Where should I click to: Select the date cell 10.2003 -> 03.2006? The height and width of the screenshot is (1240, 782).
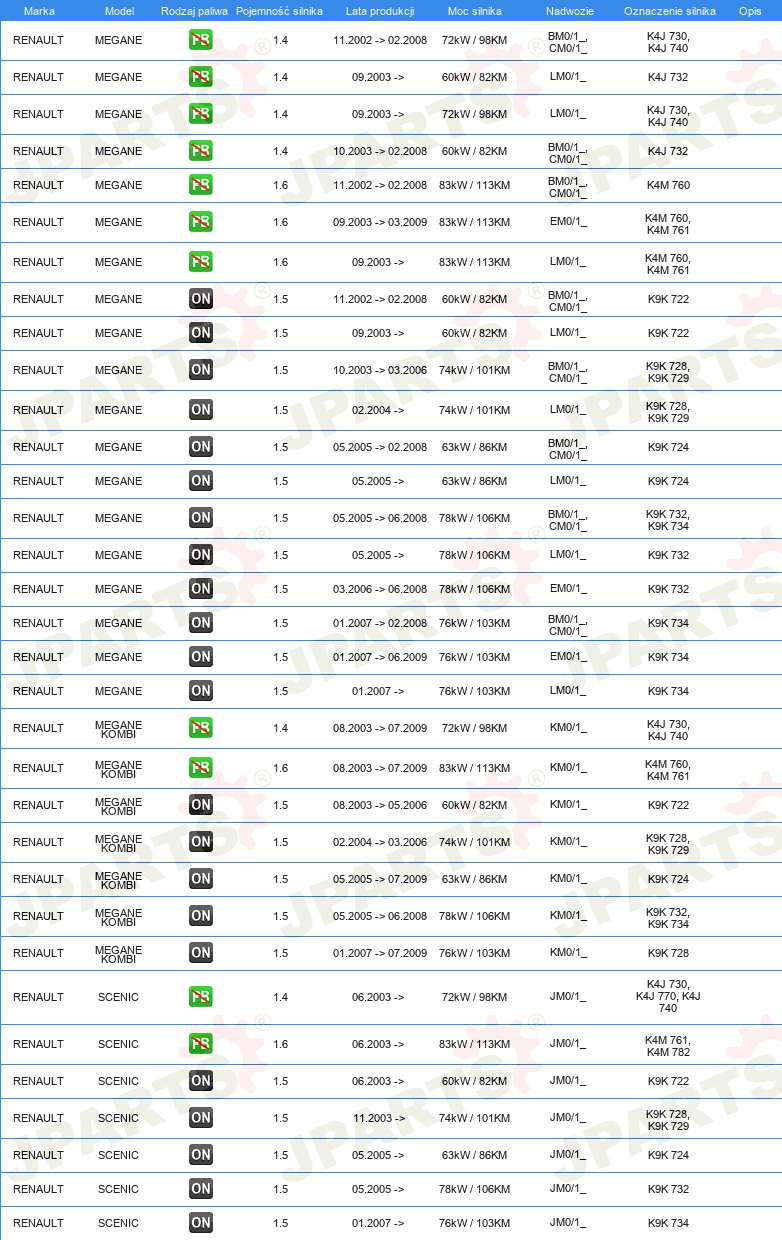[x=380, y=371]
